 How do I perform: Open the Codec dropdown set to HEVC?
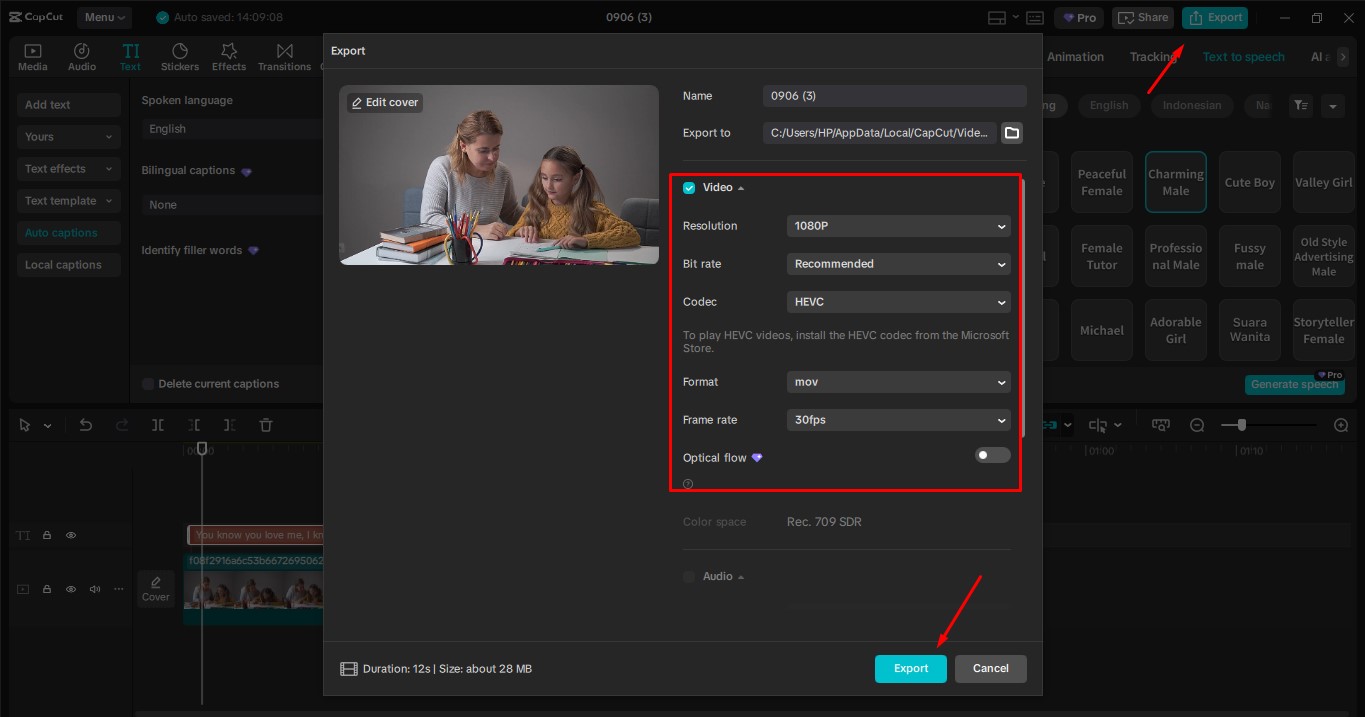[x=897, y=301]
